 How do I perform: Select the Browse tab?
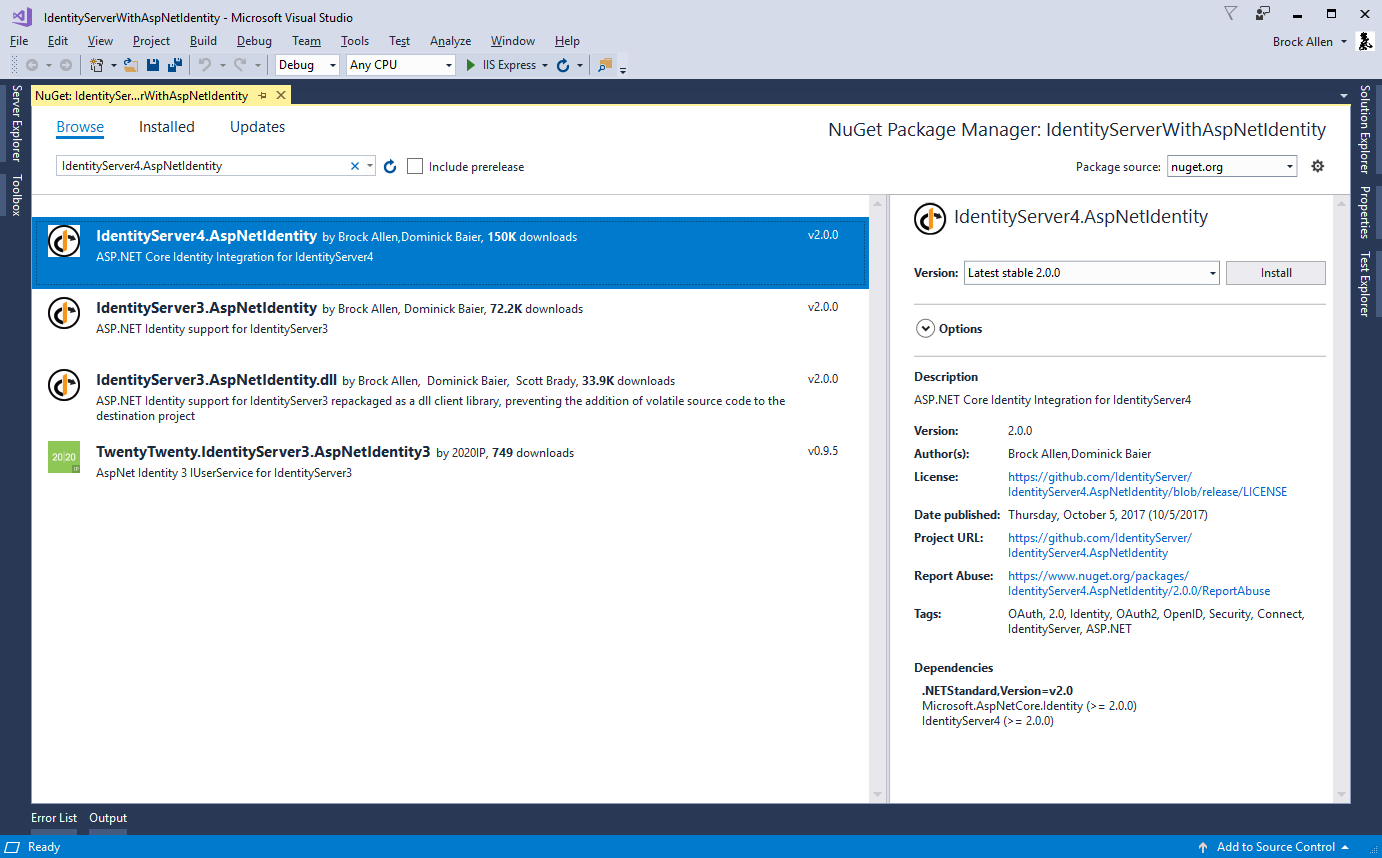pos(80,127)
